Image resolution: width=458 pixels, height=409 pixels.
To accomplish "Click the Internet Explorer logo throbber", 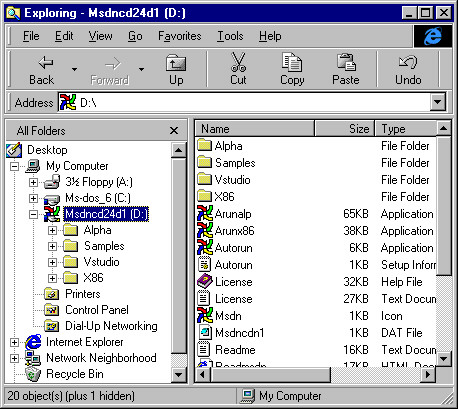I will pos(433,36).
